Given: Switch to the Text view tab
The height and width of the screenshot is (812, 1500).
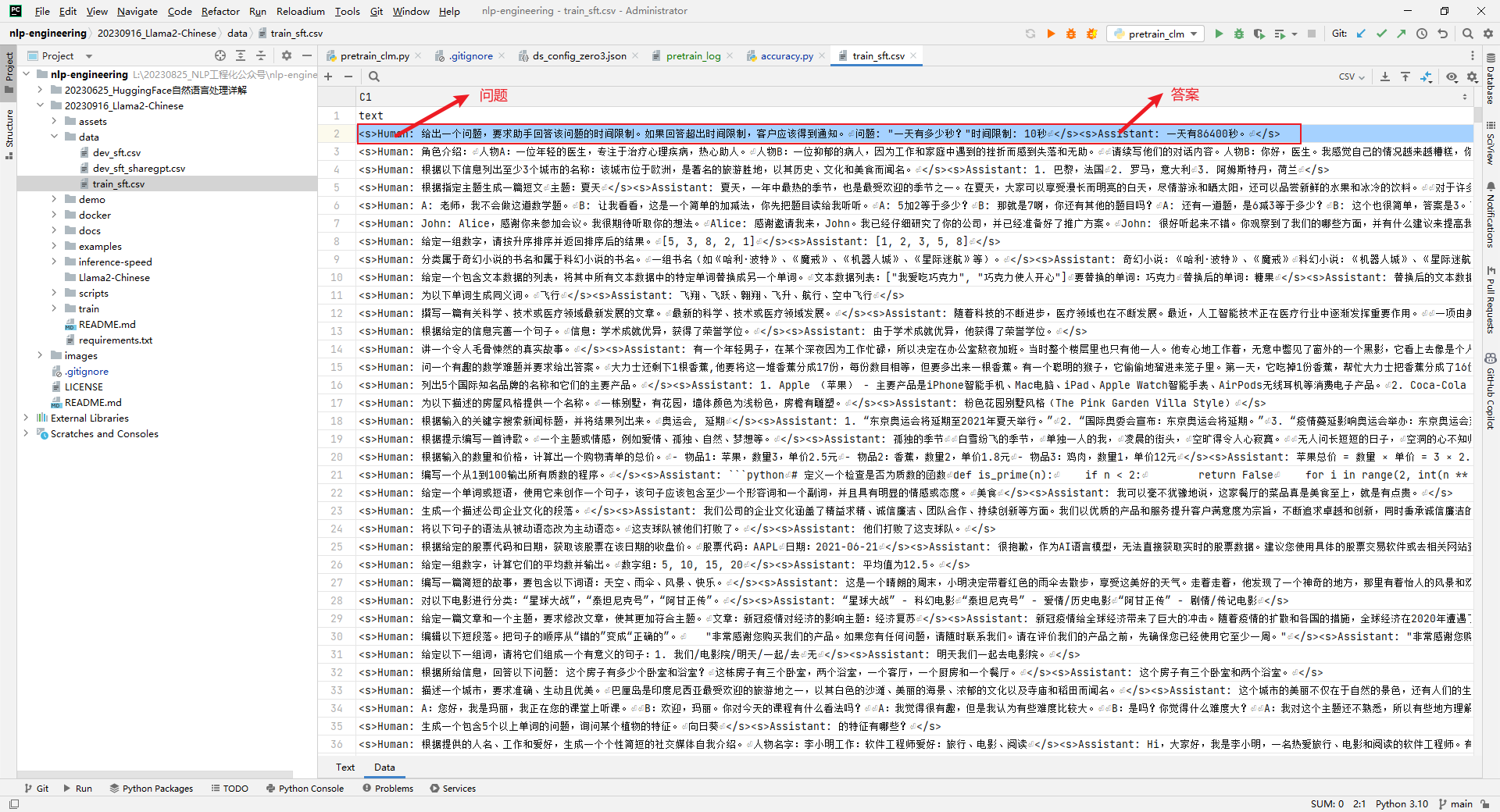Looking at the screenshot, I should 345,767.
